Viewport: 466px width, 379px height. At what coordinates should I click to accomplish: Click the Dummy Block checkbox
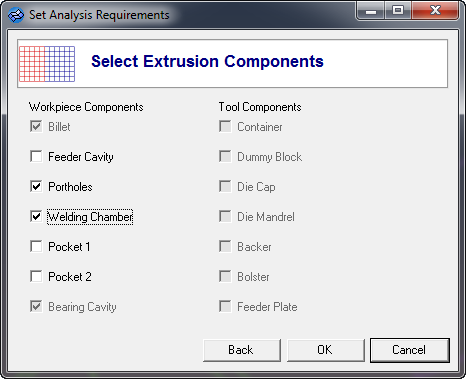point(225,156)
